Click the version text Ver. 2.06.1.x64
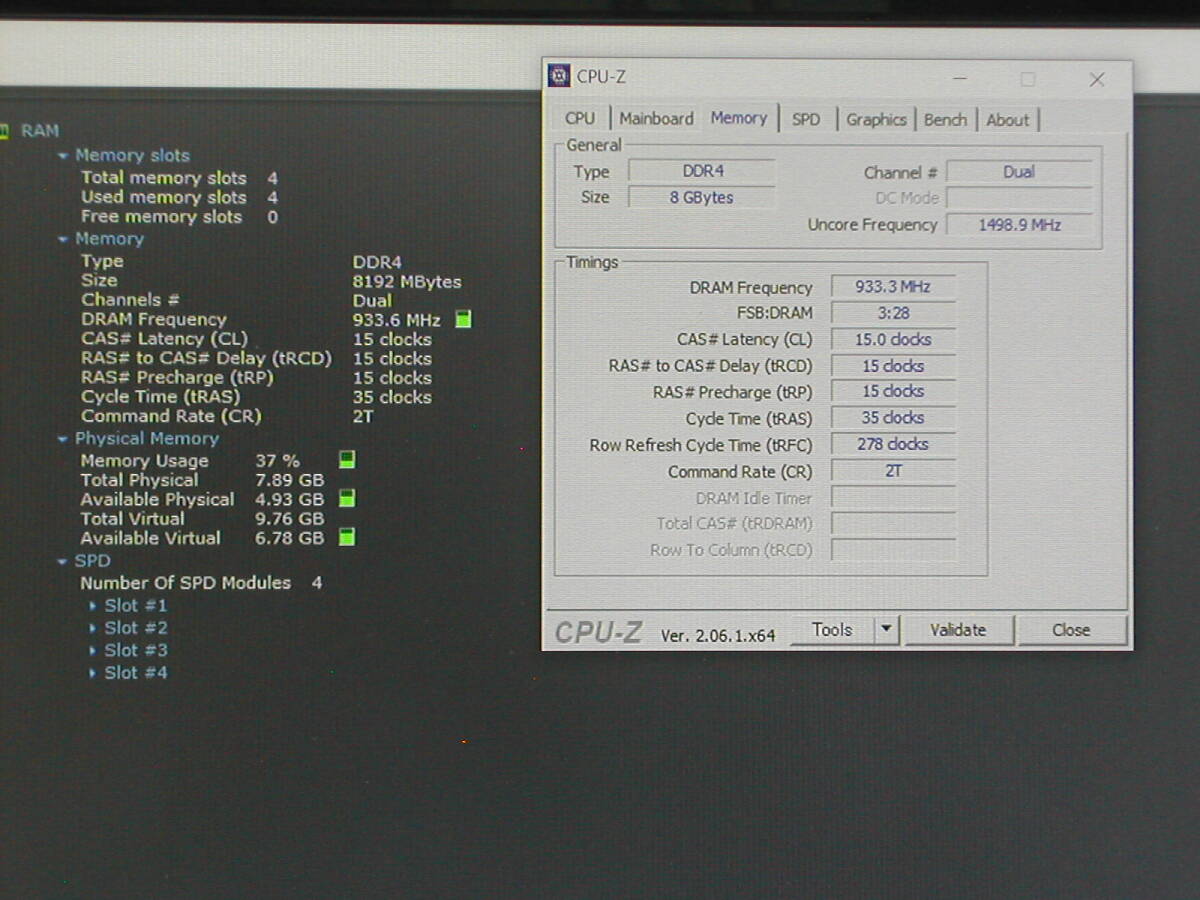The height and width of the screenshot is (900, 1200). pyautogui.click(x=718, y=635)
